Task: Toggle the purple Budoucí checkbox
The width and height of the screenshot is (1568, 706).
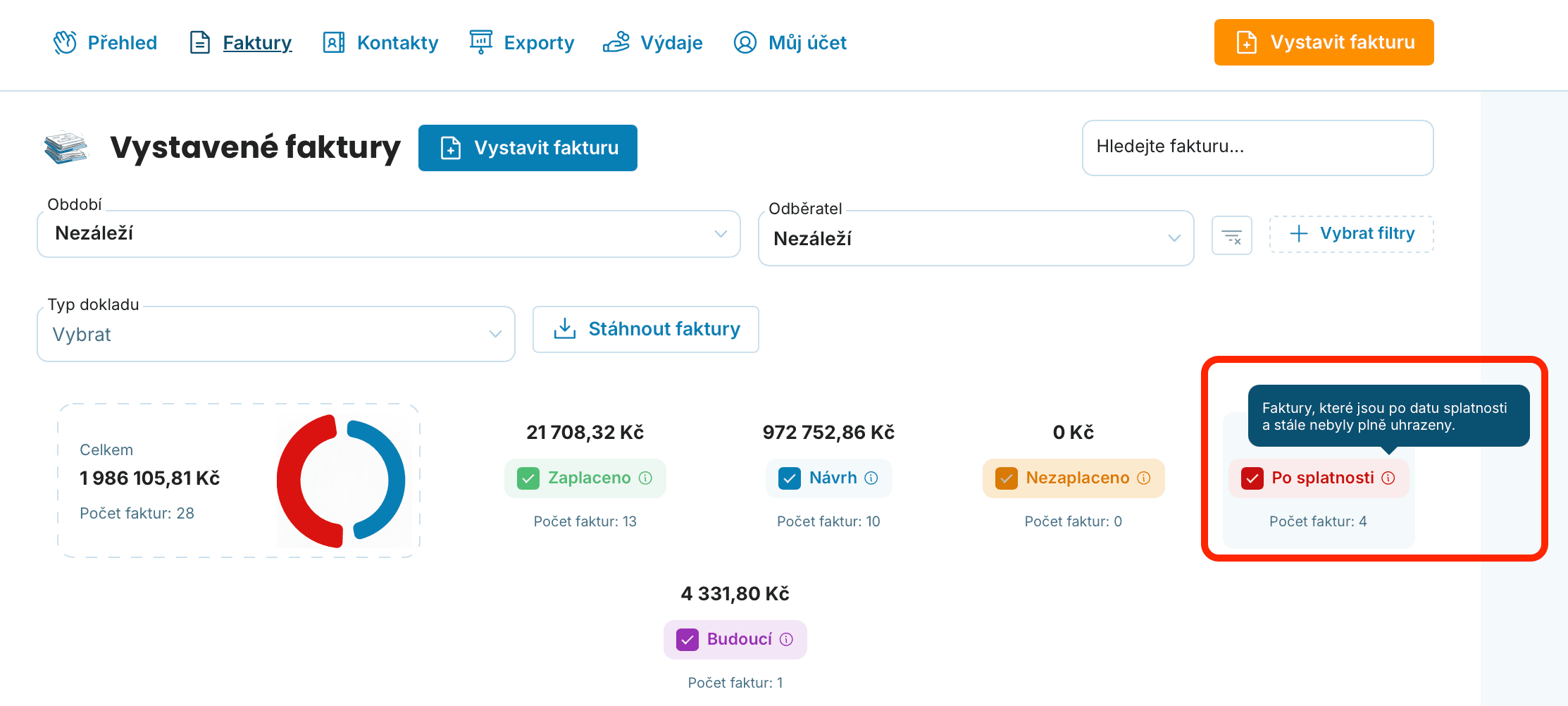Action: [x=687, y=640]
